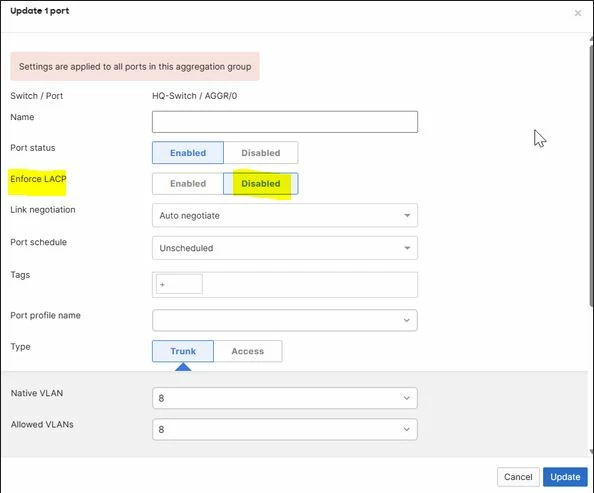This screenshot has width=594, height=493.
Task: Open the Native VLAN dropdown
Action: [285, 398]
